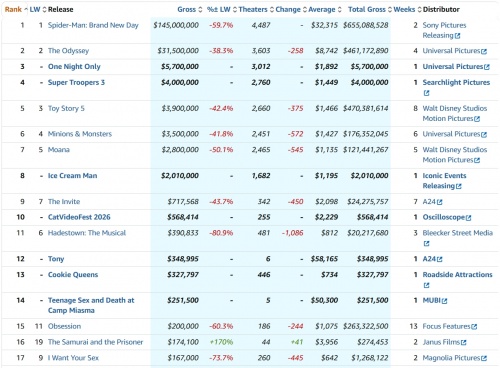Click external link icon beside Janus Films
The height and width of the screenshot is (368, 500).
pyautogui.click(x=464, y=342)
